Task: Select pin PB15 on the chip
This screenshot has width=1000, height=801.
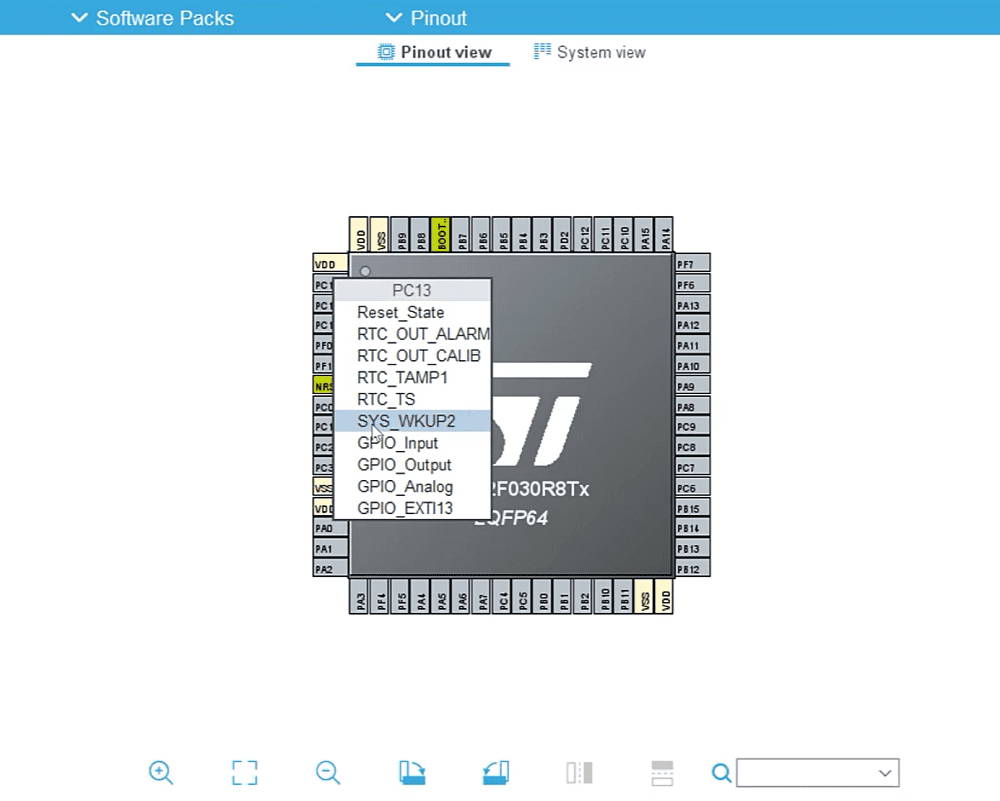Action: coord(693,508)
